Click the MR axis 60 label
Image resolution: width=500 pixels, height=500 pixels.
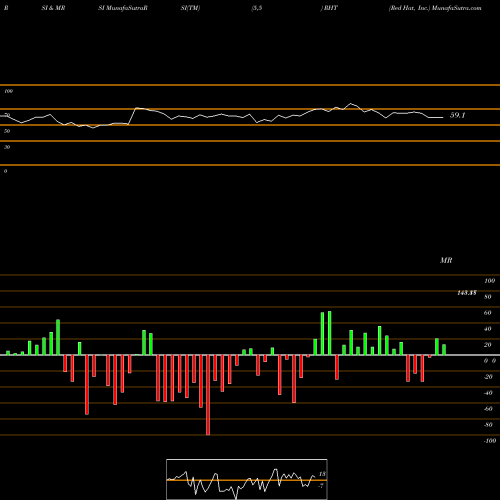click(488, 313)
